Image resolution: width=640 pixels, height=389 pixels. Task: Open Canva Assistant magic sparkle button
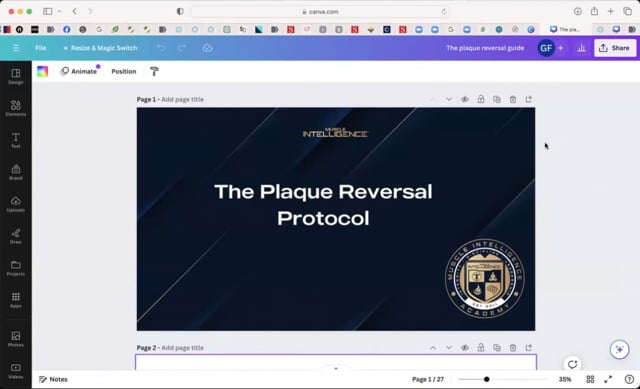click(619, 349)
